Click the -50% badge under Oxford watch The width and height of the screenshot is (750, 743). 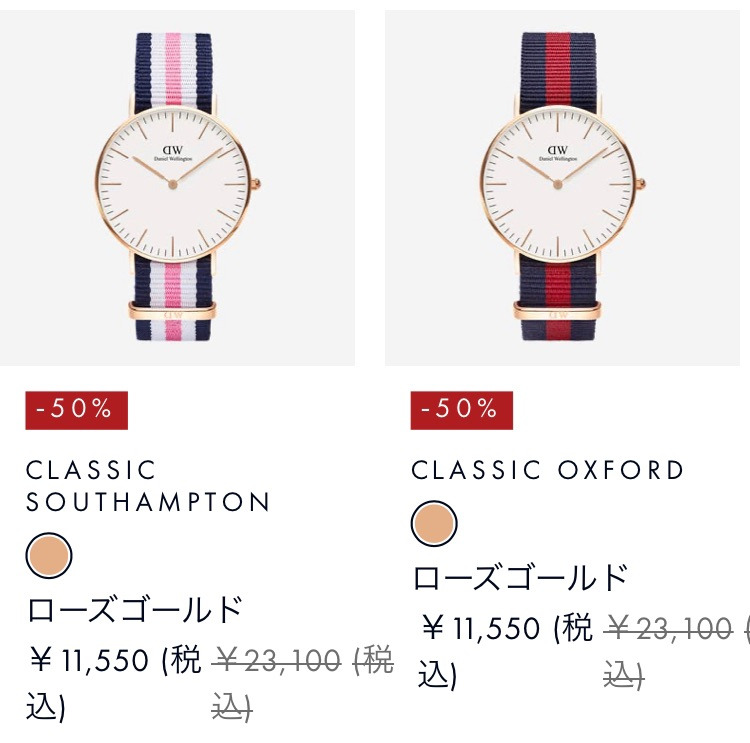tap(462, 410)
